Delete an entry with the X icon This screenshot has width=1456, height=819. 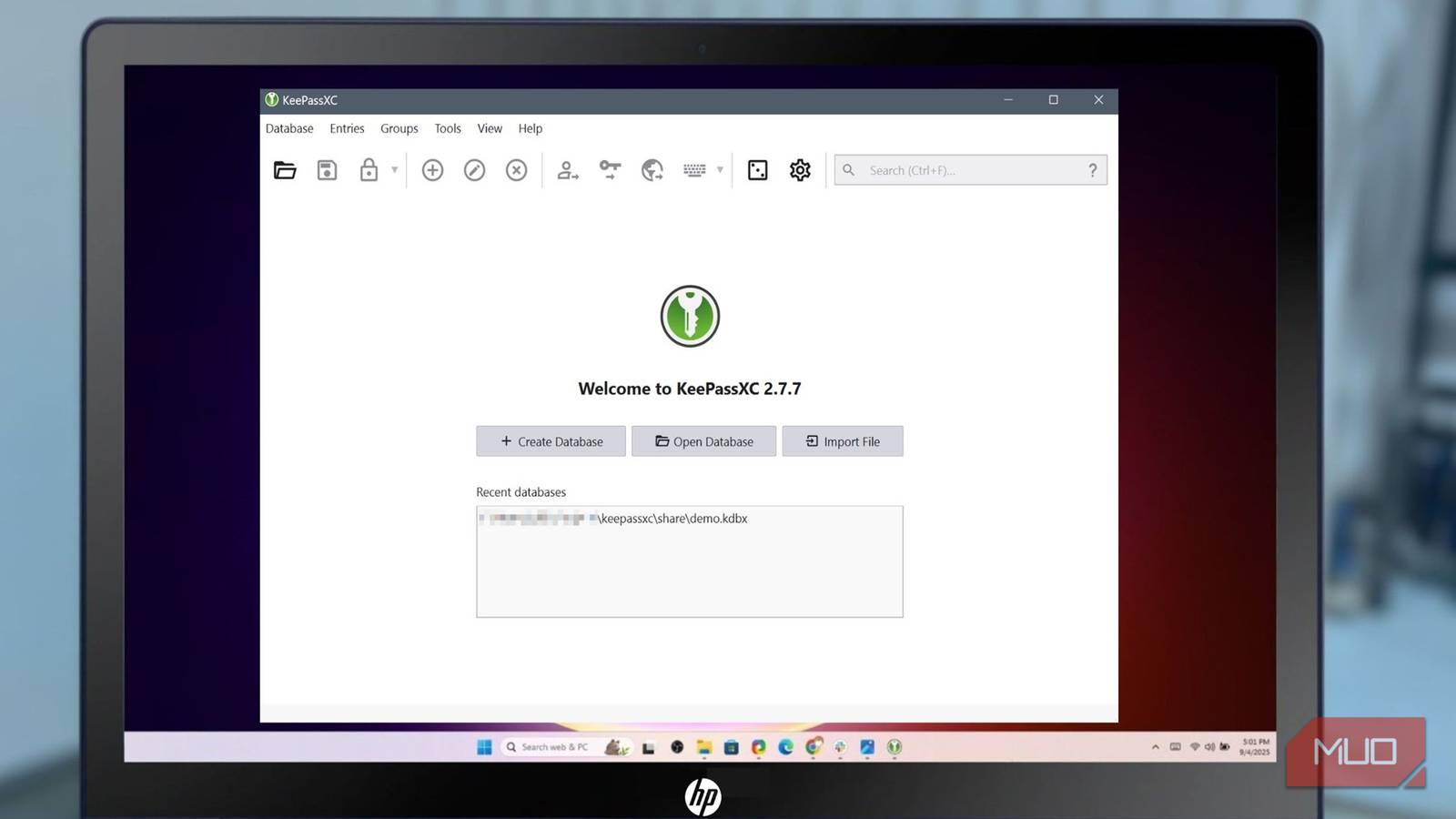point(516,170)
